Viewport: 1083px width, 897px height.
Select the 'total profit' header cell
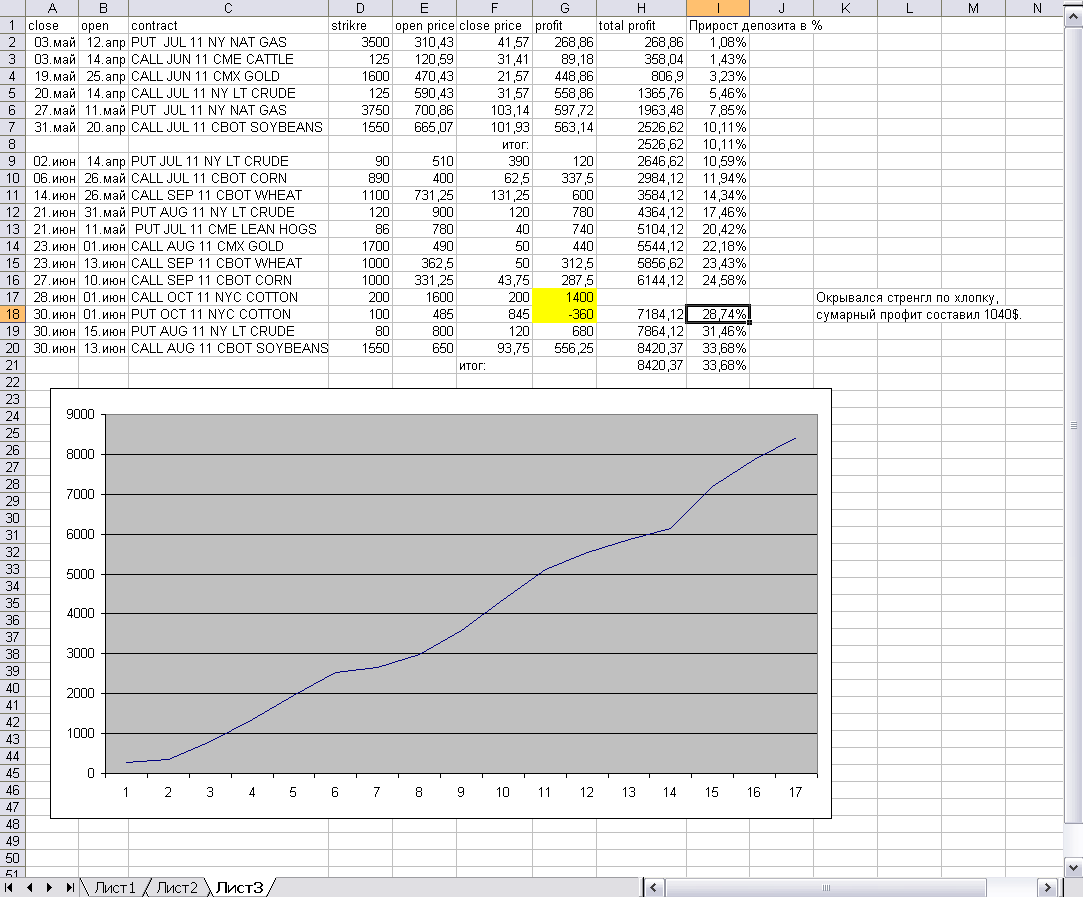pyautogui.click(x=641, y=26)
